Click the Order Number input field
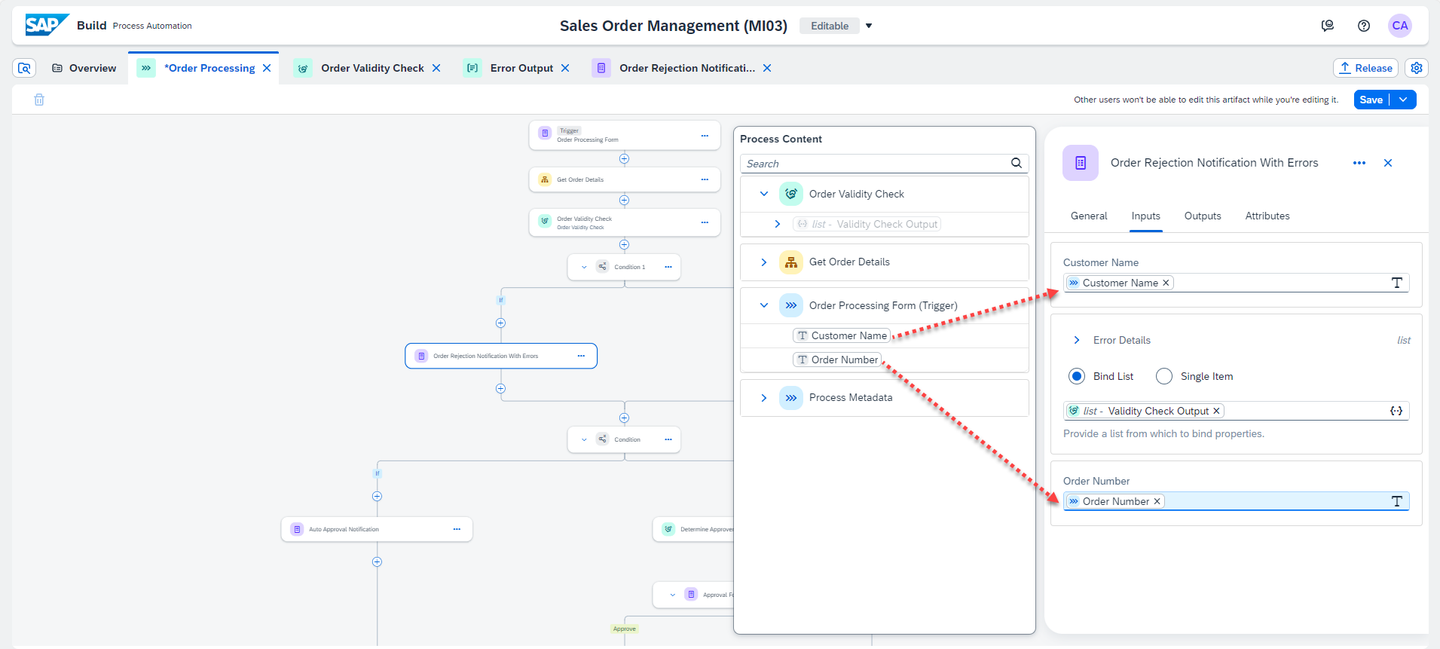Image resolution: width=1440 pixels, height=649 pixels. 1236,501
